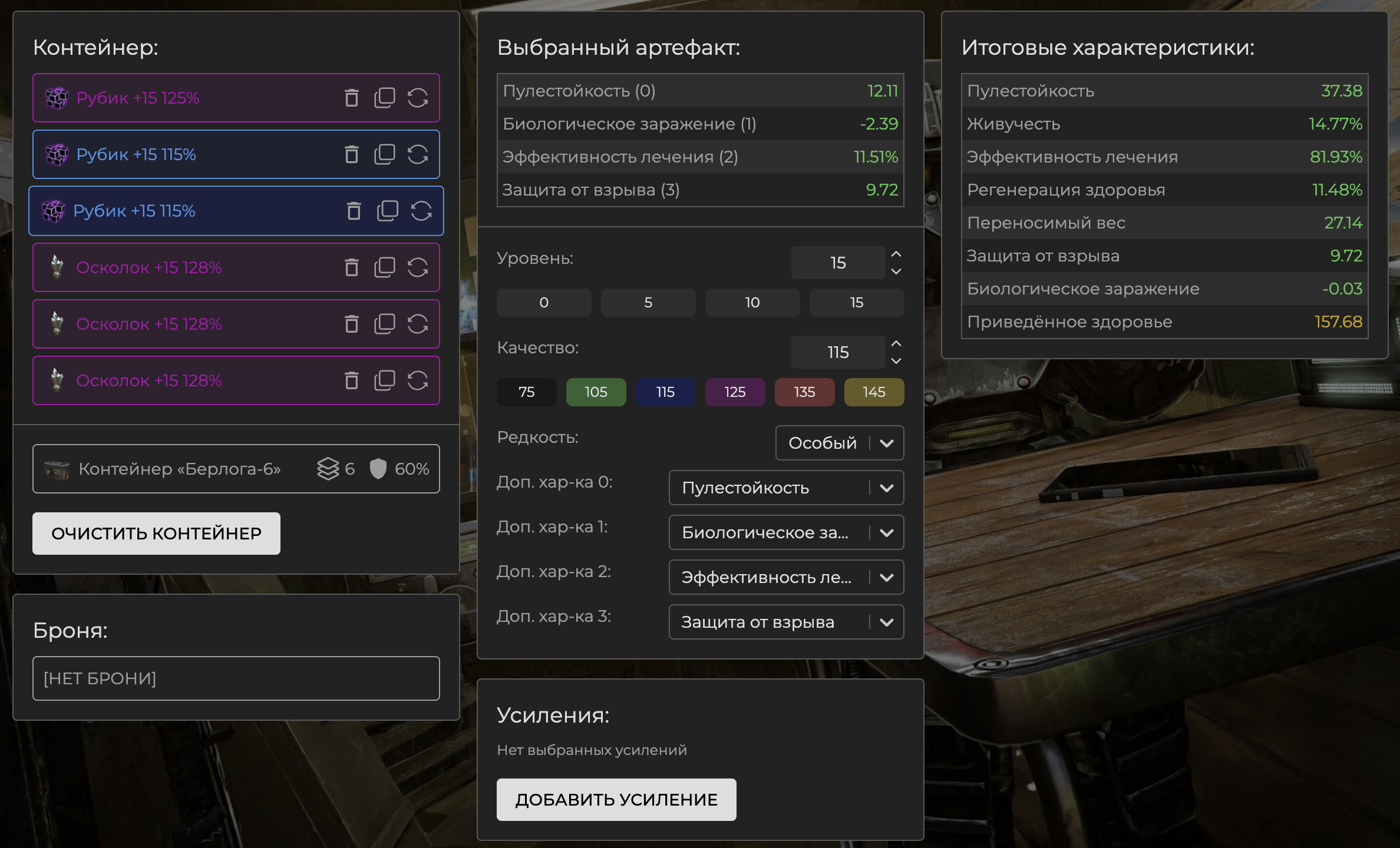
Task: Click the Защита от взрыва (3) stat row
Action: [x=701, y=190]
